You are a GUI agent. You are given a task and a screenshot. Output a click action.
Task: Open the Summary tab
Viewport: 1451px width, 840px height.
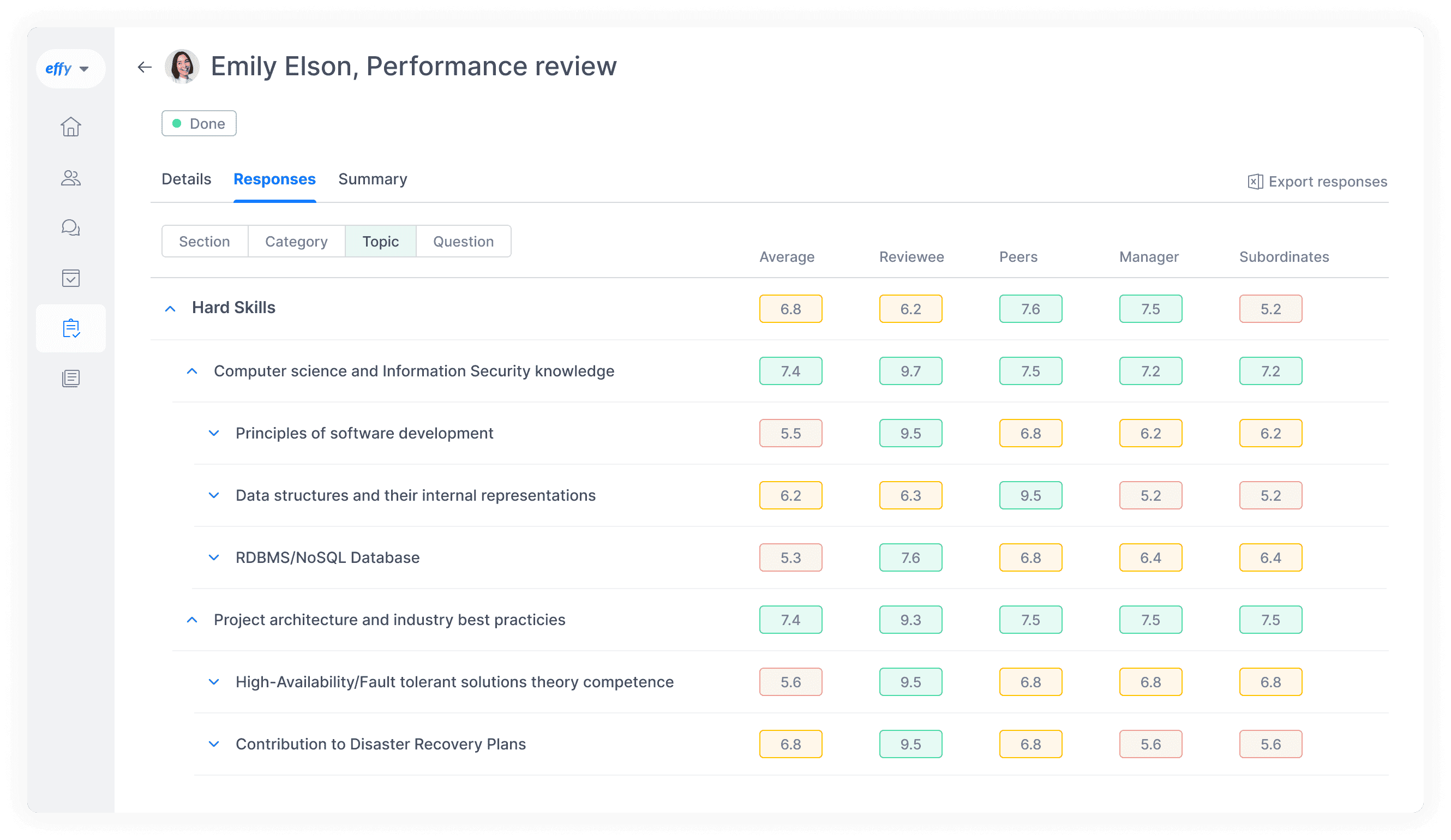click(372, 179)
